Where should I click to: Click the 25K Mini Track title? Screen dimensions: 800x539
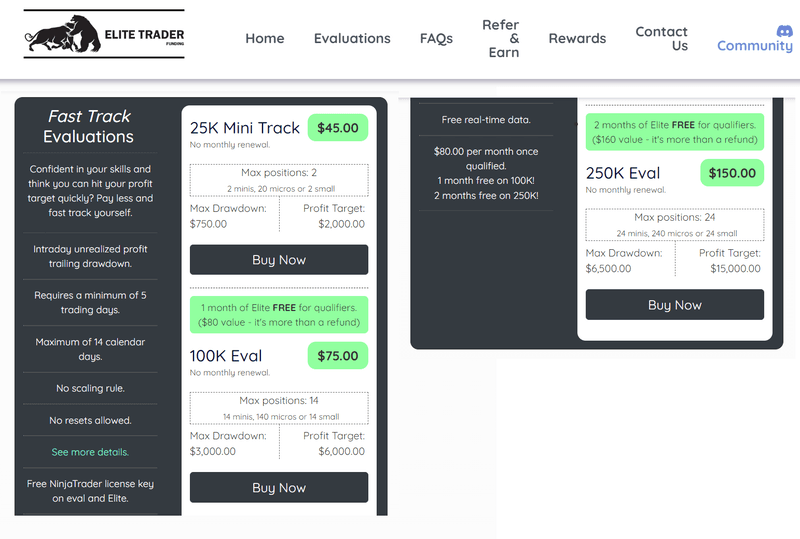click(x=244, y=128)
